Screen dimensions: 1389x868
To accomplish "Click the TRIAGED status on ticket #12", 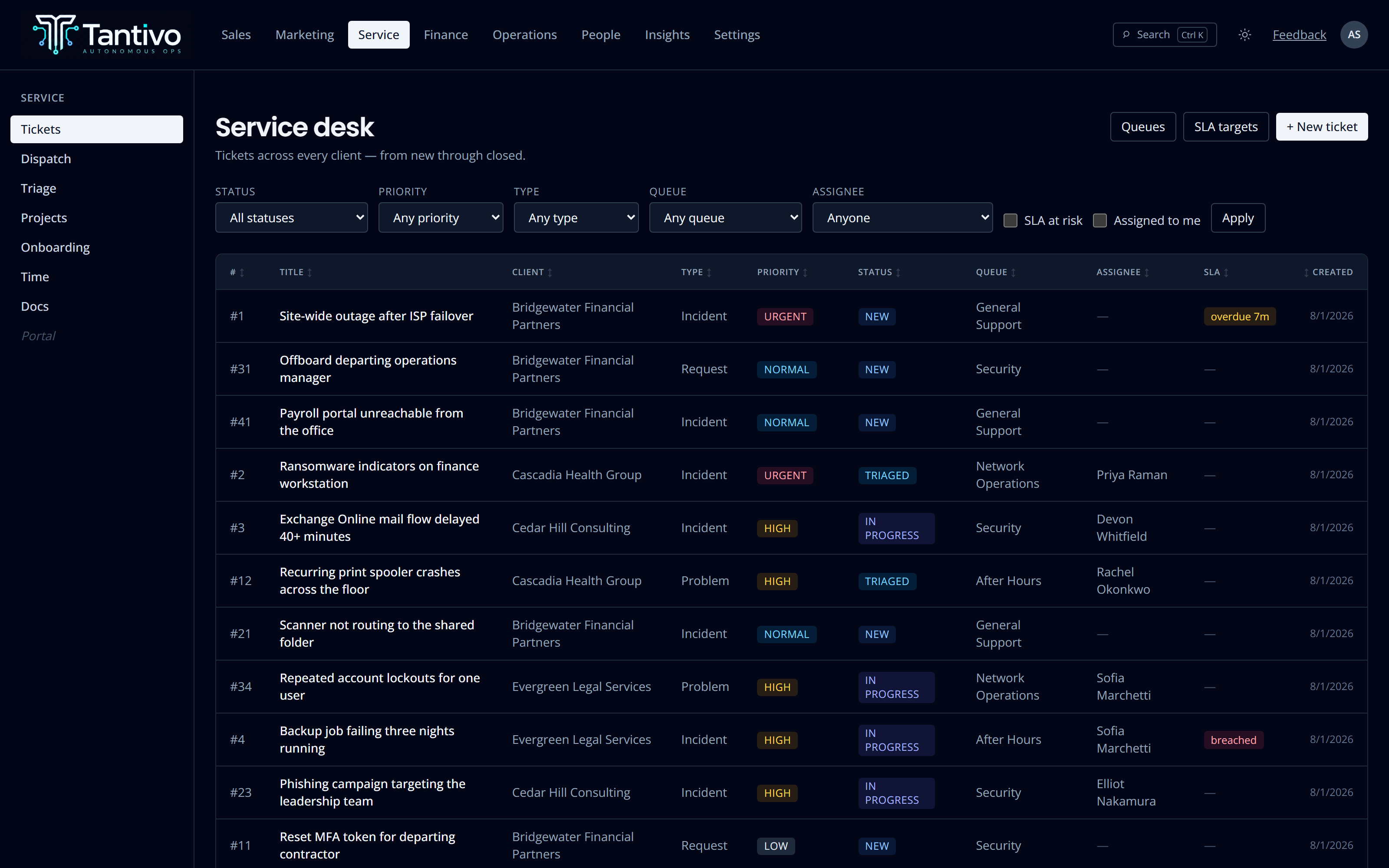I will [x=887, y=581].
